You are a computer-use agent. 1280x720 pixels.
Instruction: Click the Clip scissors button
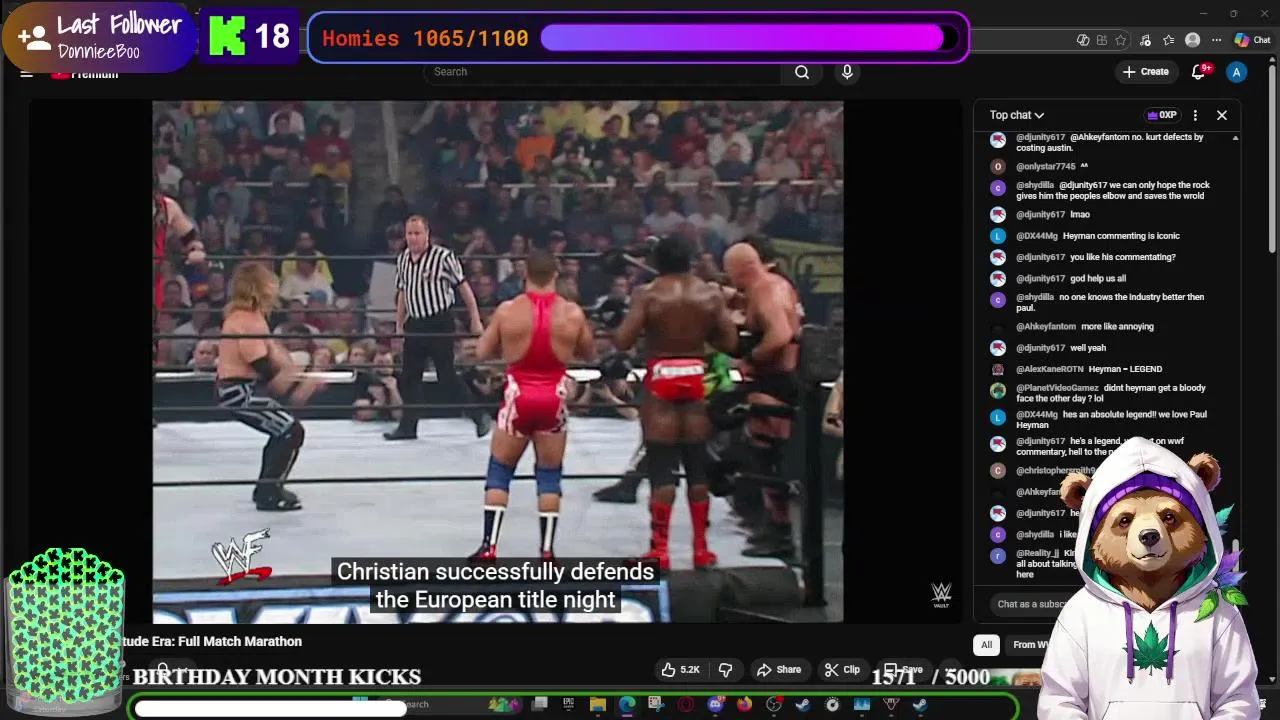pos(842,670)
